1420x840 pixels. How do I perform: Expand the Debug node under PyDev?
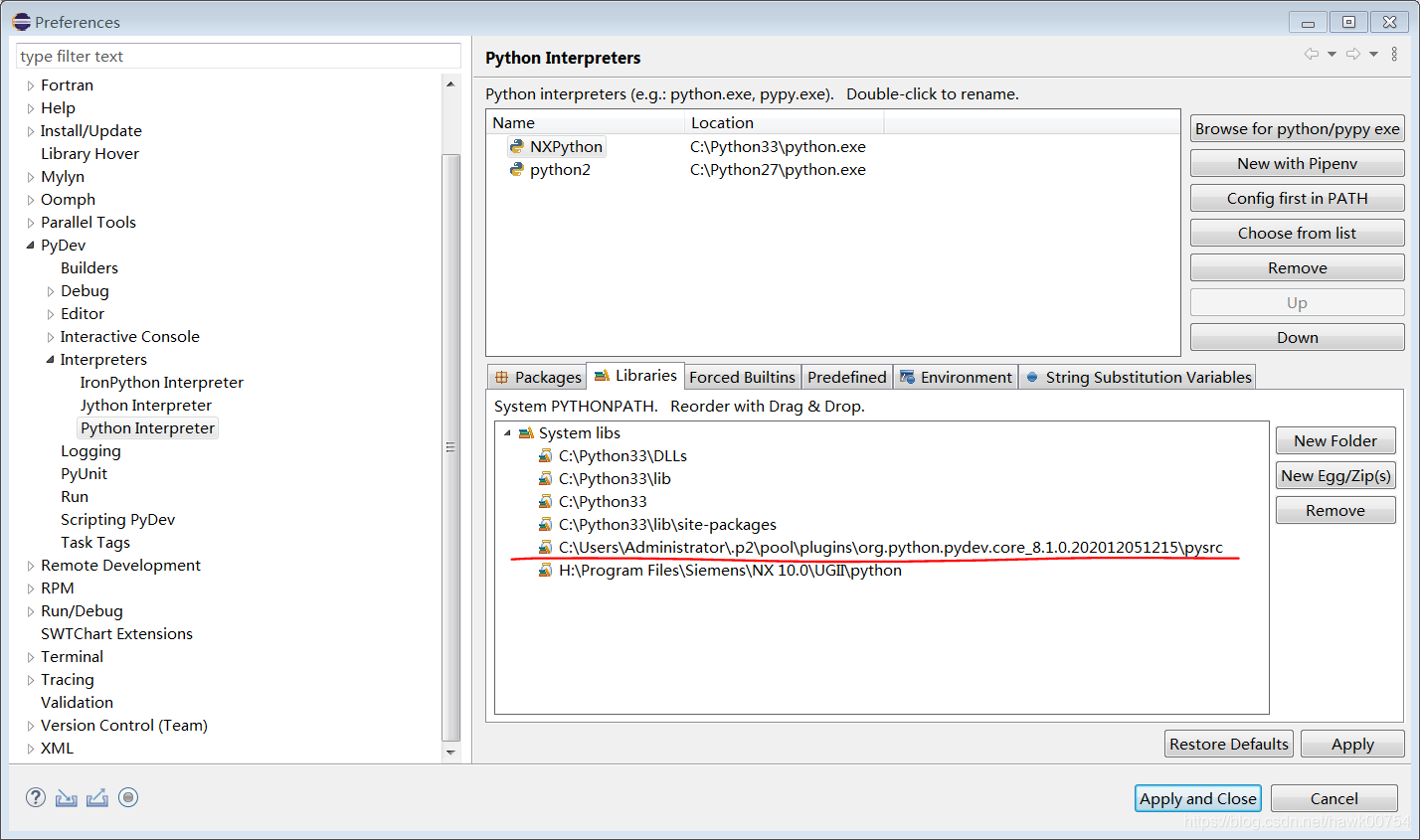click(x=51, y=291)
